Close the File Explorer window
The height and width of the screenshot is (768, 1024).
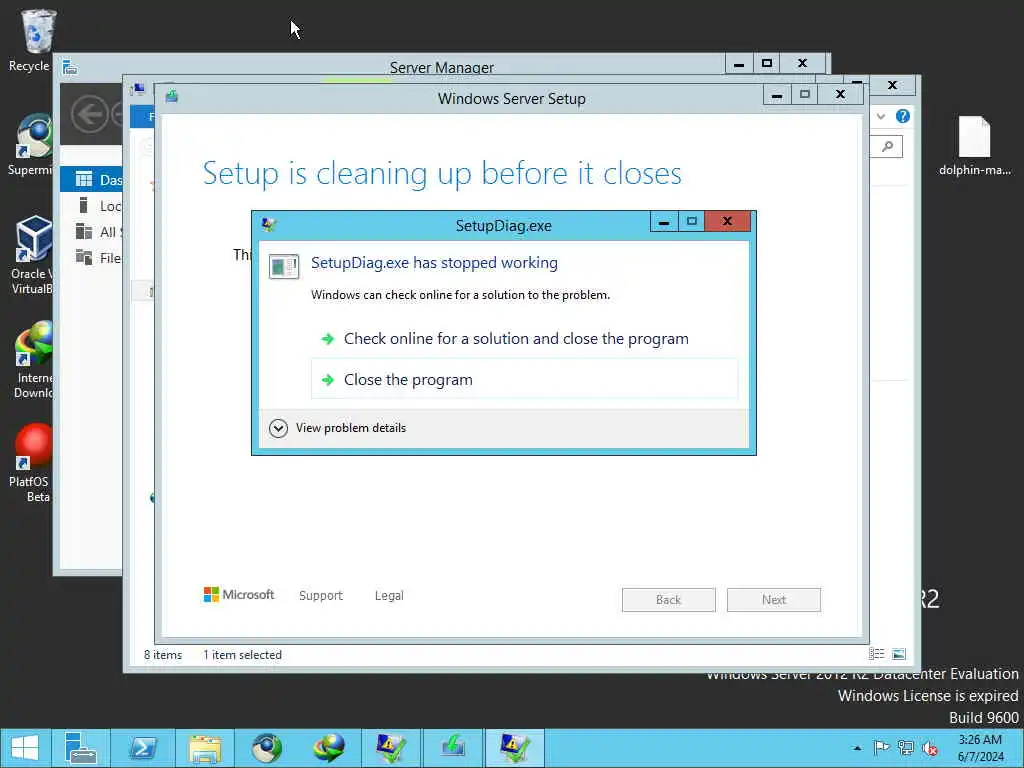click(893, 85)
